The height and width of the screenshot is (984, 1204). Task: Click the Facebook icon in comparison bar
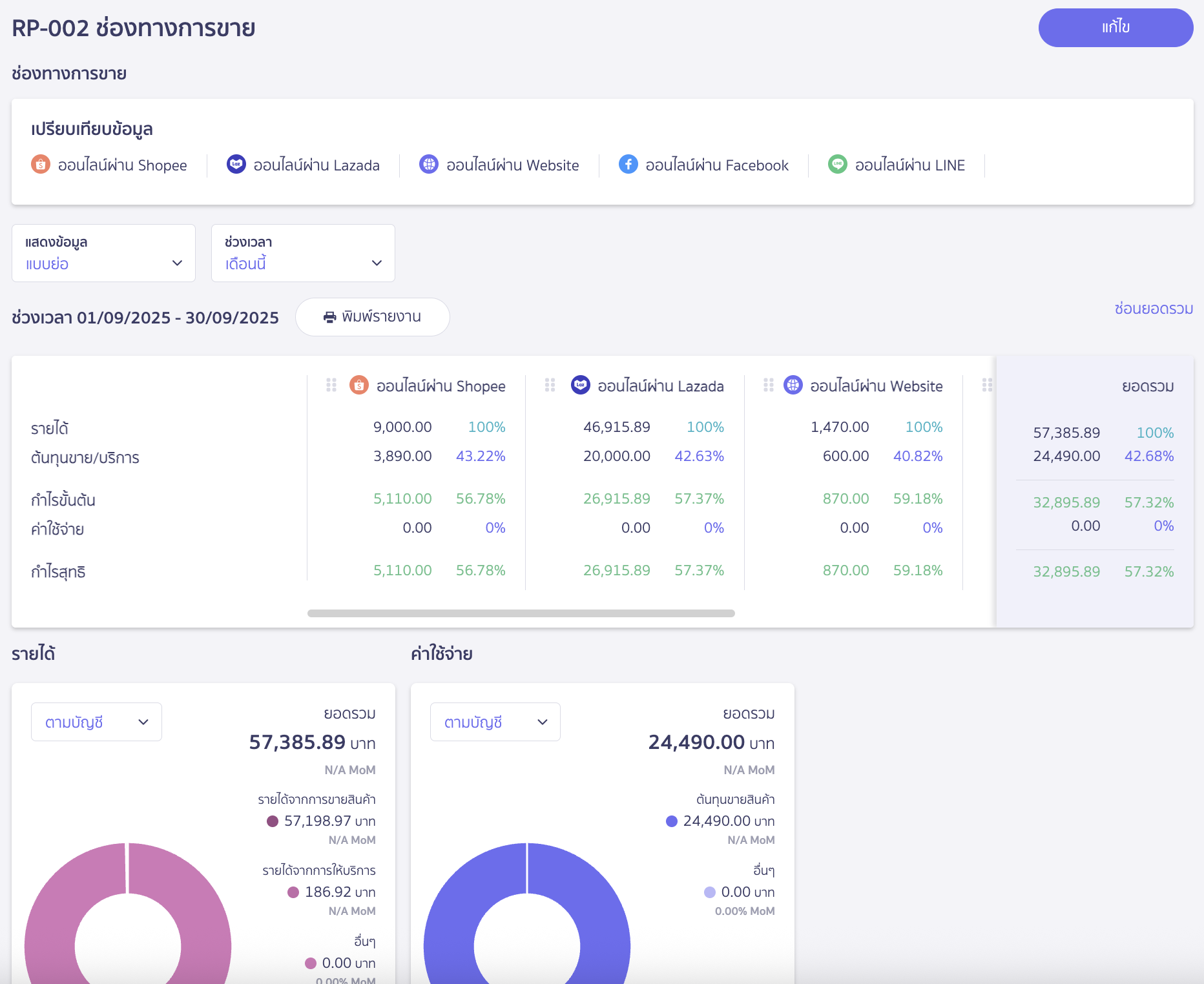tap(628, 165)
